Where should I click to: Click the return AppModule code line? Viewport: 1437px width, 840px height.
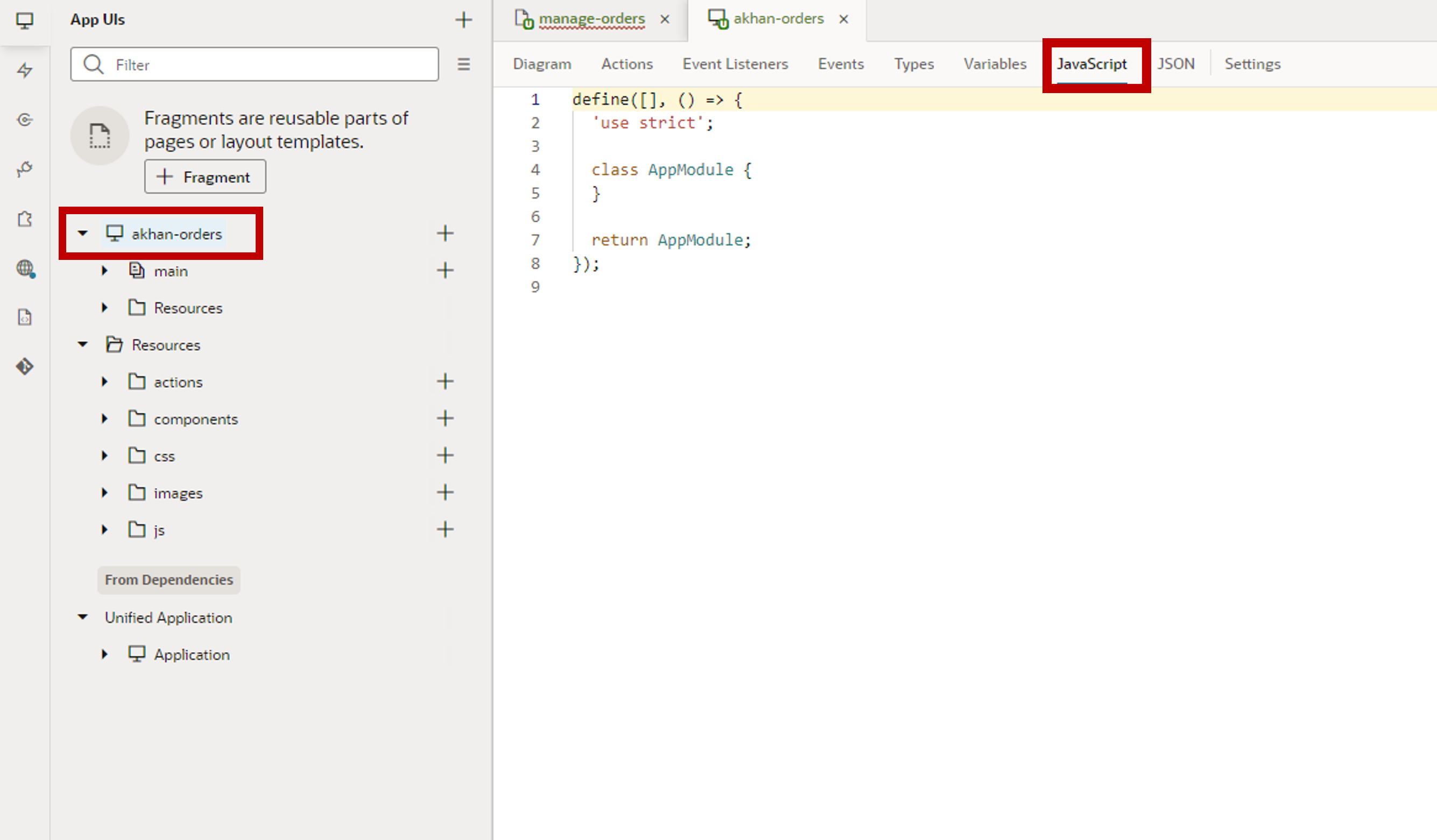tap(671, 240)
